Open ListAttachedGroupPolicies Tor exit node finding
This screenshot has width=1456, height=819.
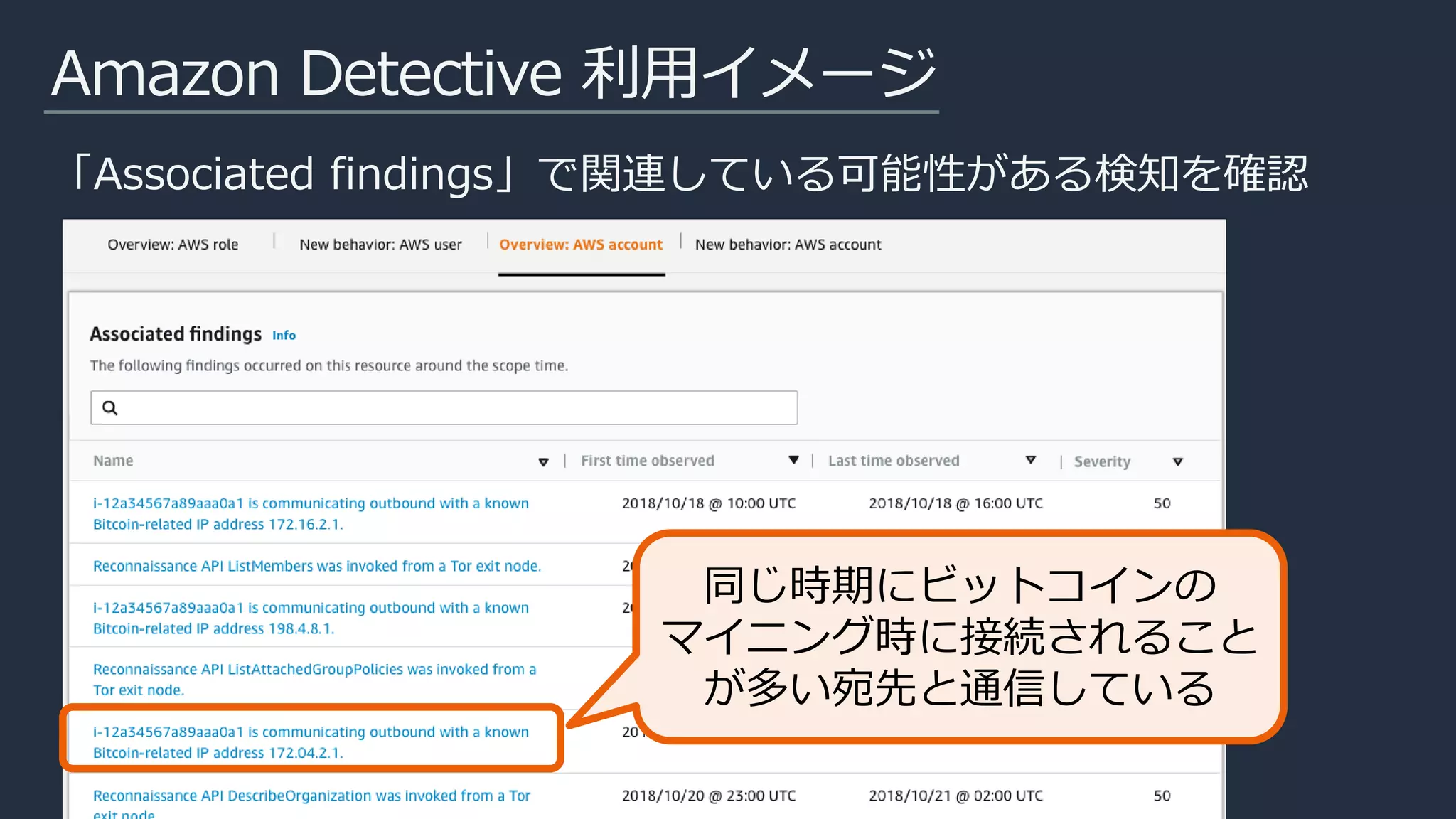(314, 680)
